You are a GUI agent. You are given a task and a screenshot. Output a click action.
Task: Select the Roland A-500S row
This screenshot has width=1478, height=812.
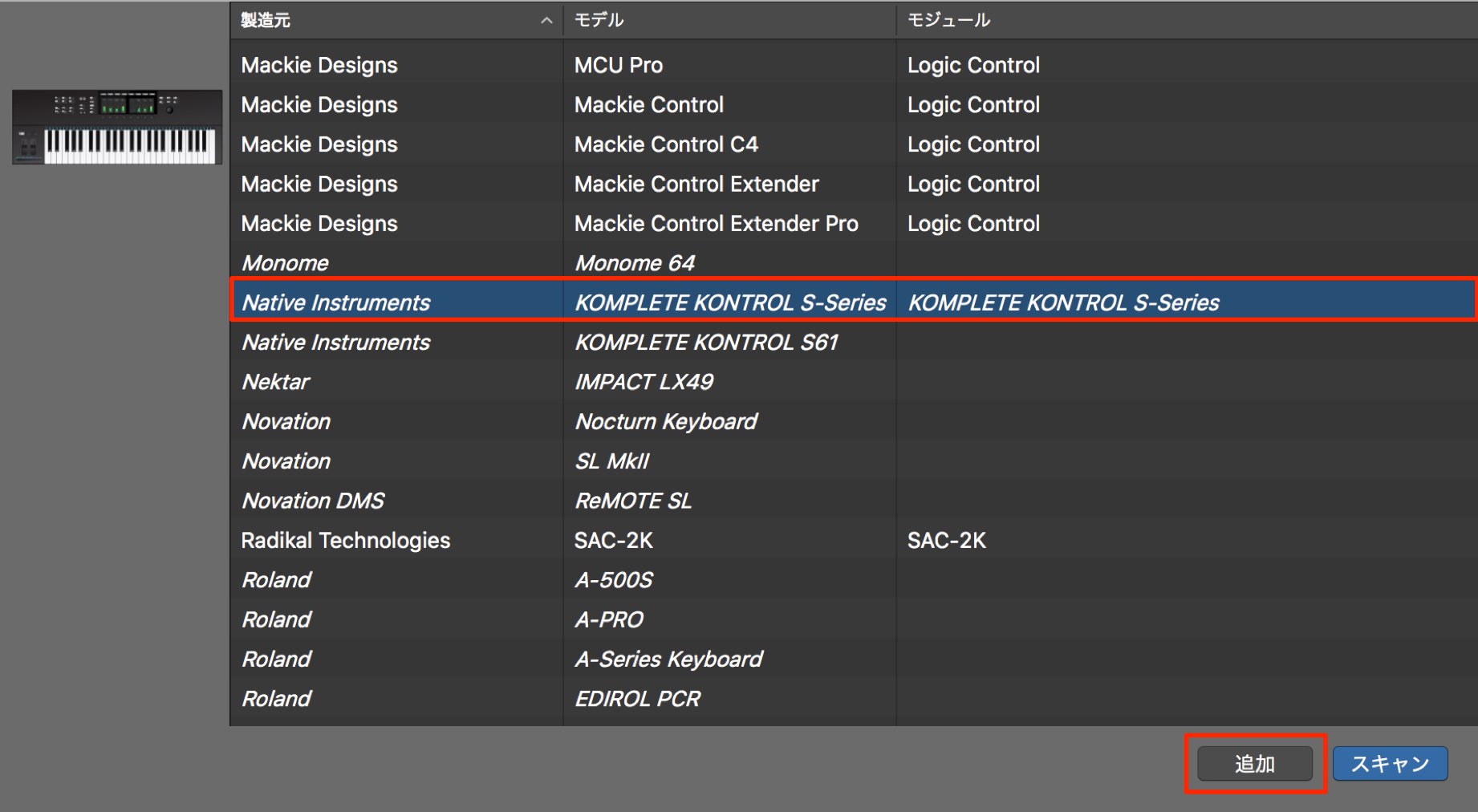(x=854, y=579)
